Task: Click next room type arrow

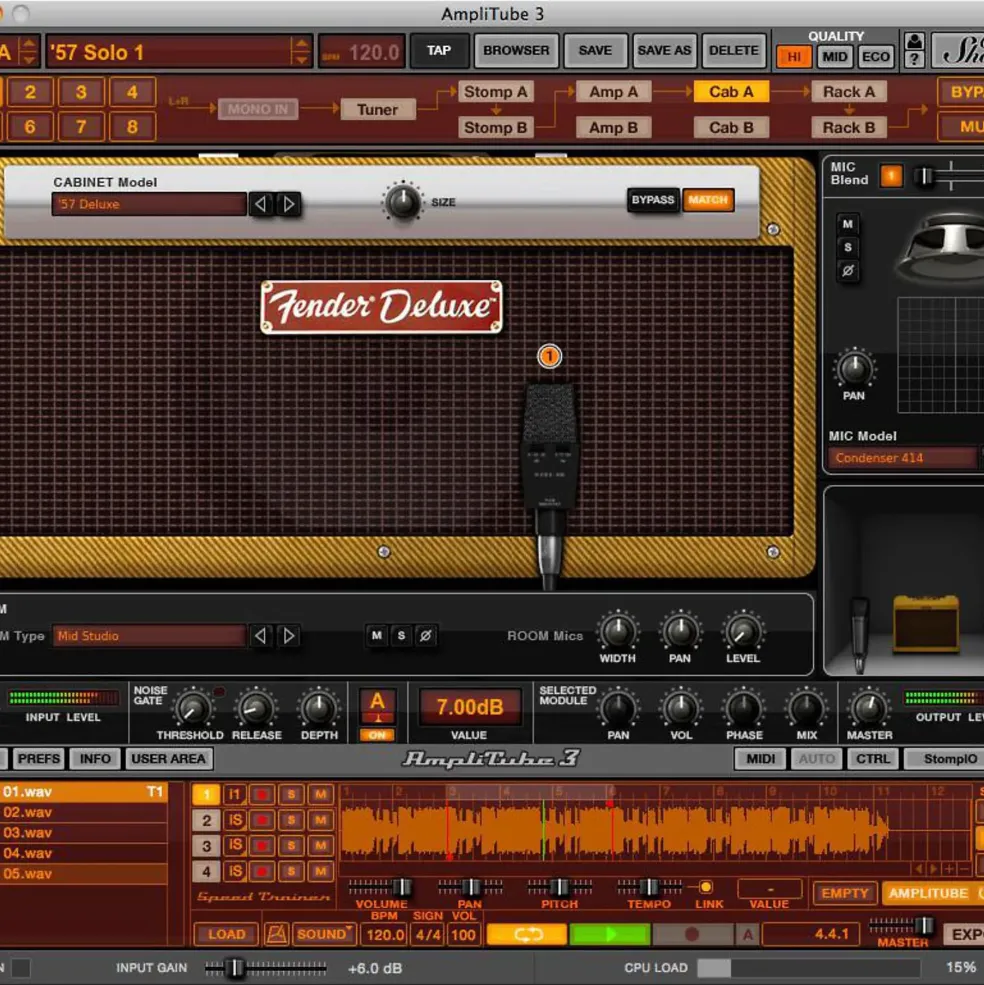Action: click(288, 636)
